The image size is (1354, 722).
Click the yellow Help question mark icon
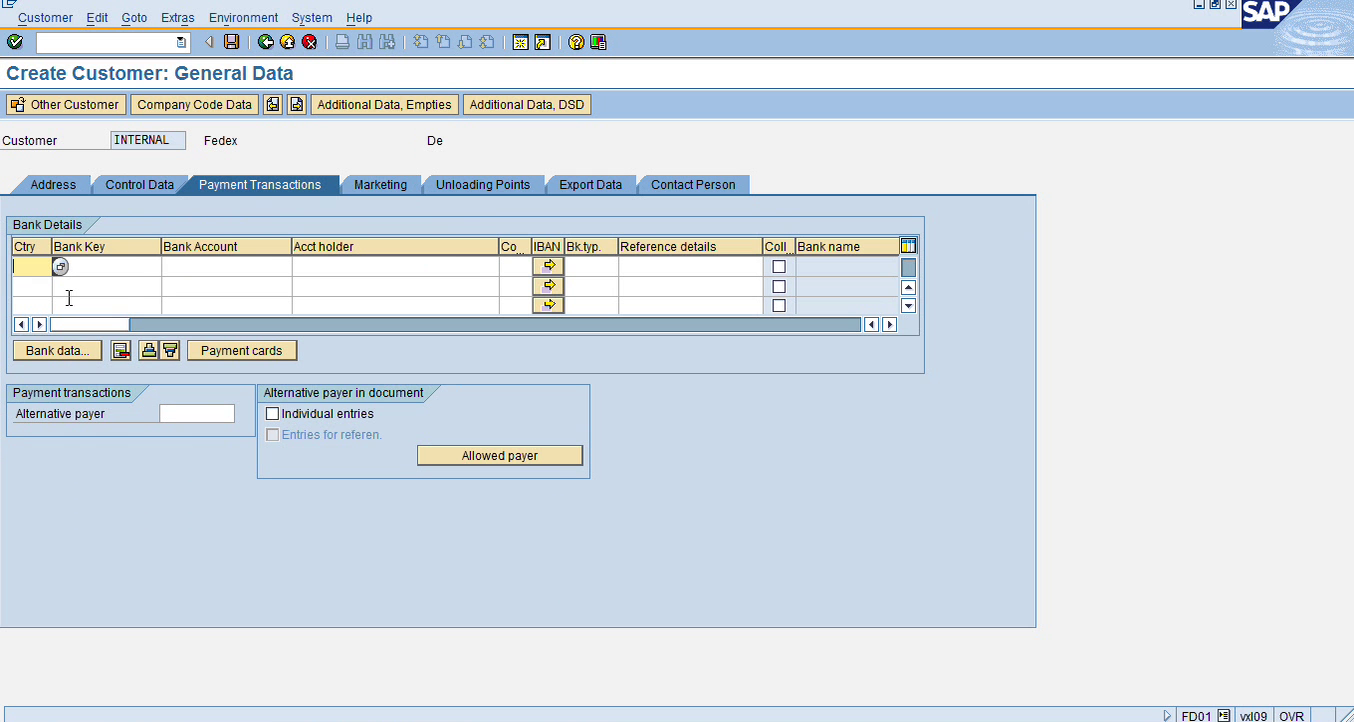(576, 42)
